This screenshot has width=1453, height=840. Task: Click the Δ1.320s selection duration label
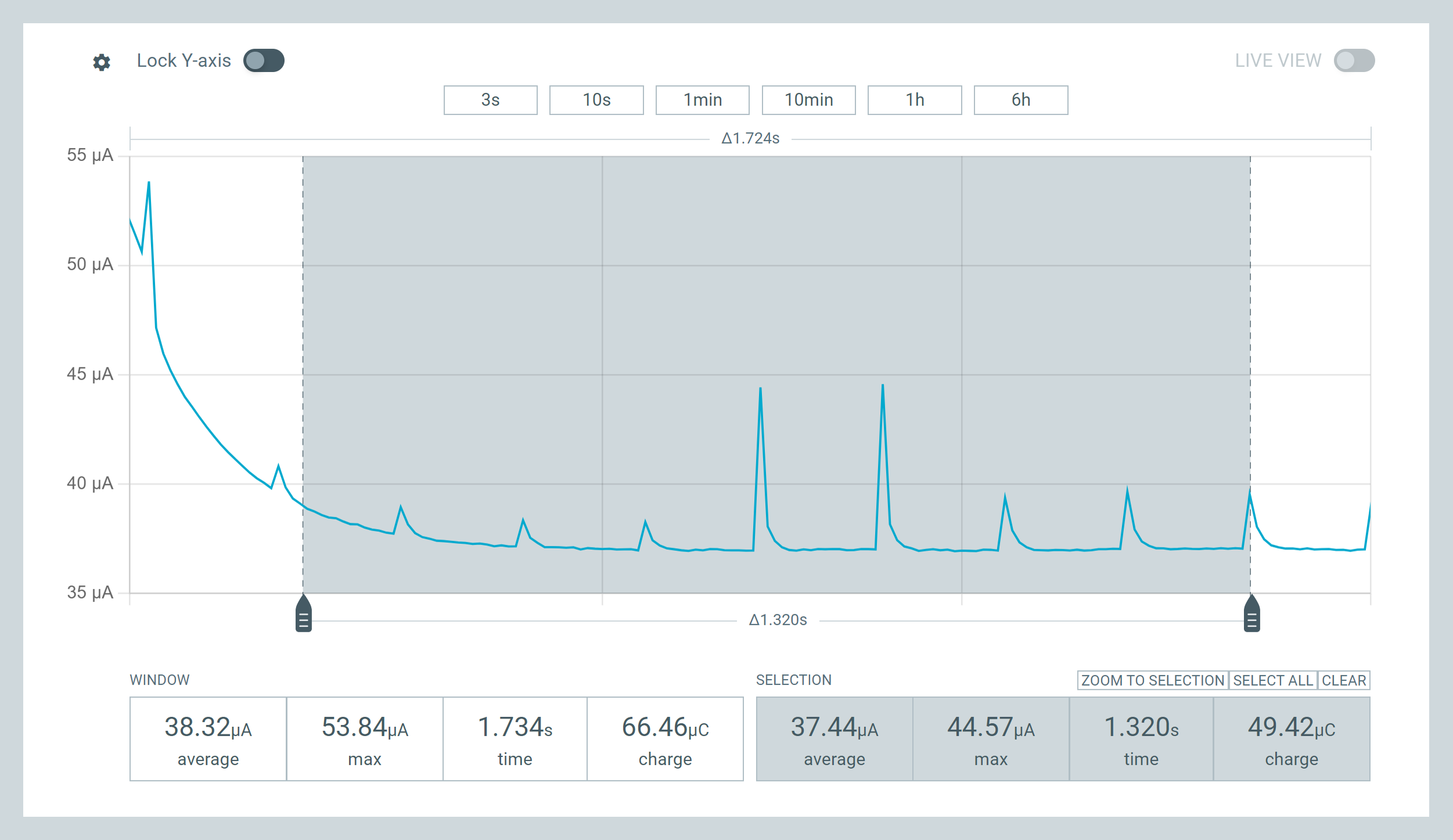pyautogui.click(x=778, y=620)
